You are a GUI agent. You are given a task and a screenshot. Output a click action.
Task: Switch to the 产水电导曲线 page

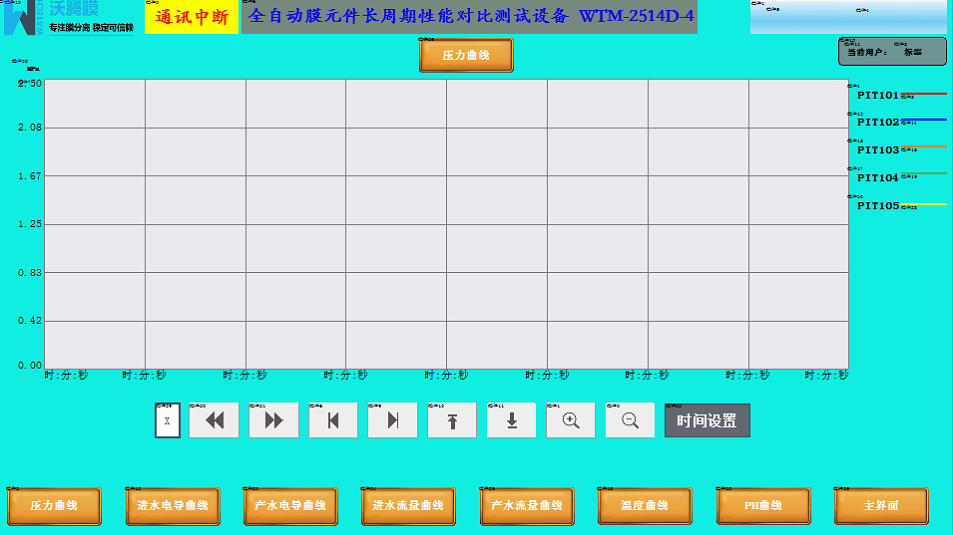tap(290, 506)
